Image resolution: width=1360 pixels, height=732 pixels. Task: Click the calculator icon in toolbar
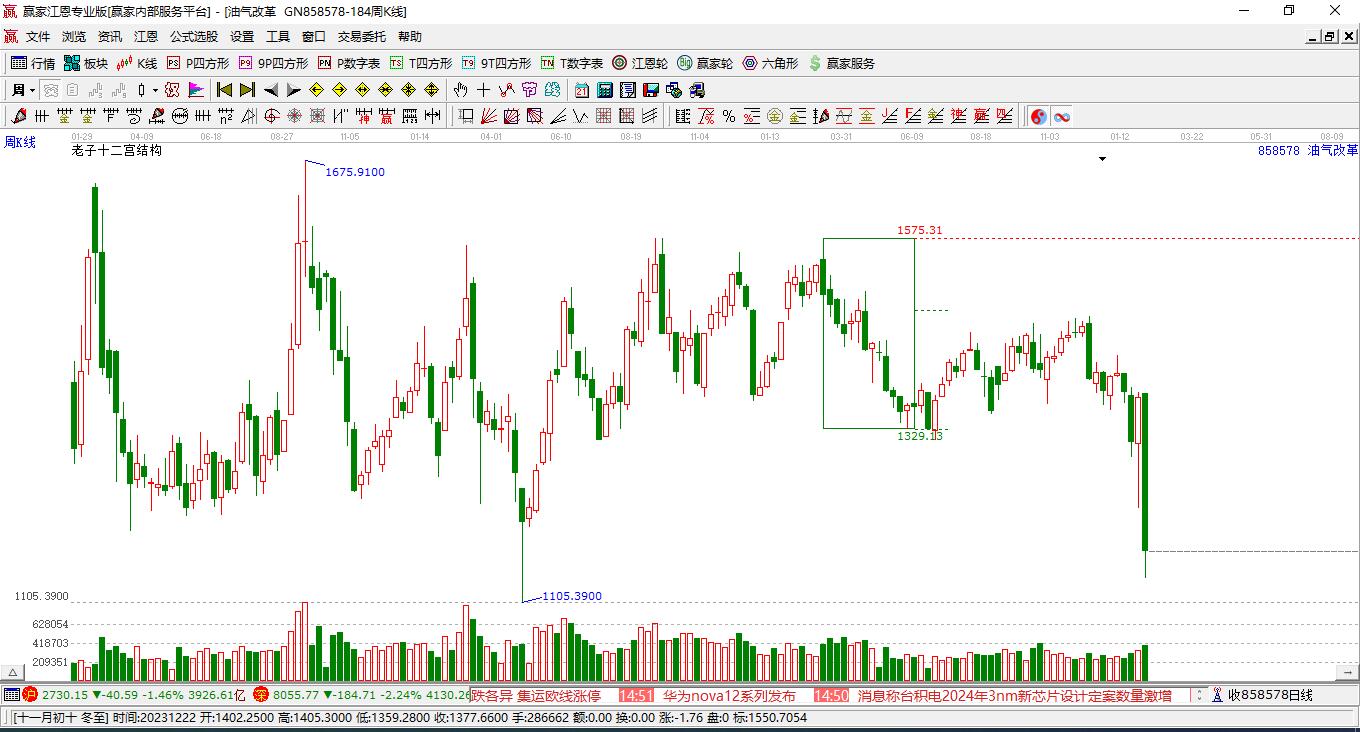pyautogui.click(x=604, y=90)
